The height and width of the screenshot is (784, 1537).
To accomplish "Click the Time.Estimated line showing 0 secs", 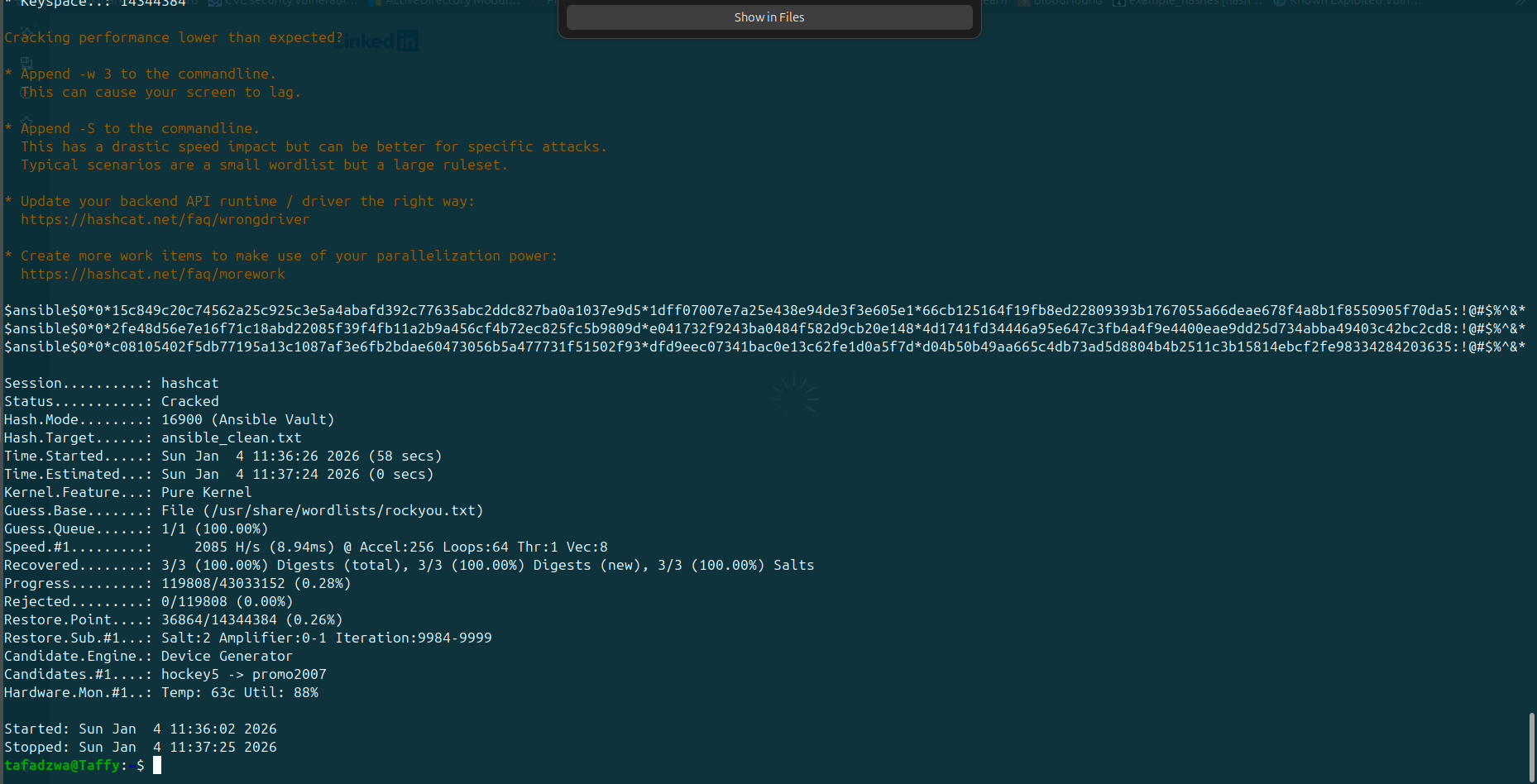I will coord(219,475).
